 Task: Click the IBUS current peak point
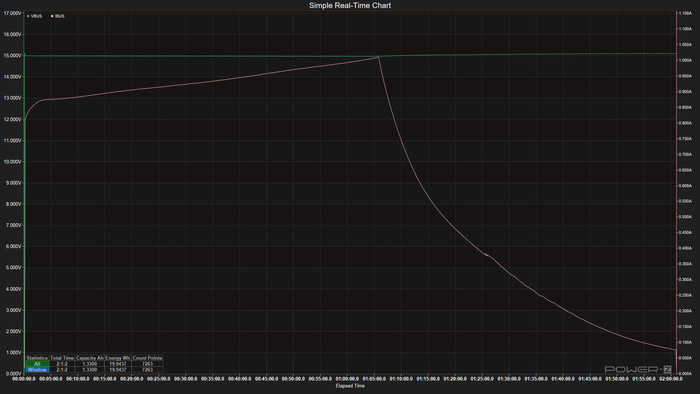[379, 57]
